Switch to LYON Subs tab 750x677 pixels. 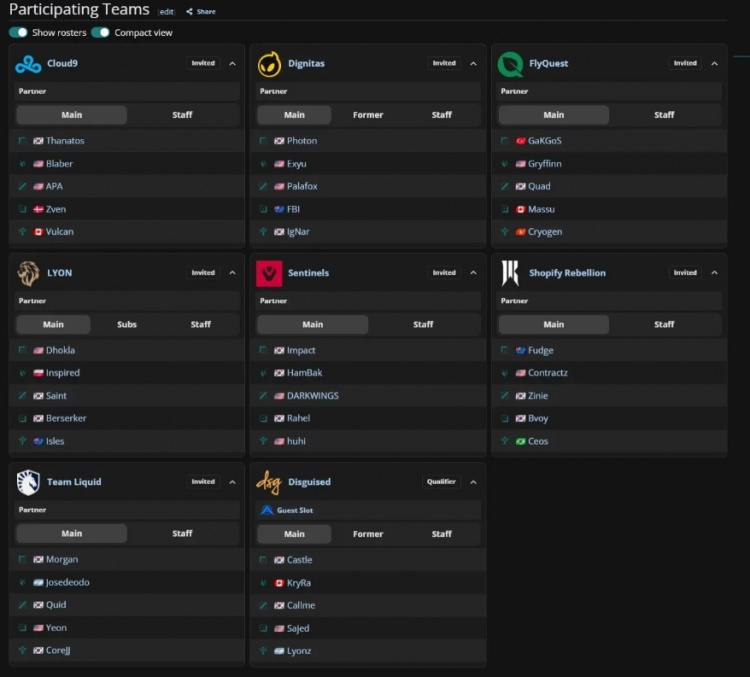[x=127, y=324]
